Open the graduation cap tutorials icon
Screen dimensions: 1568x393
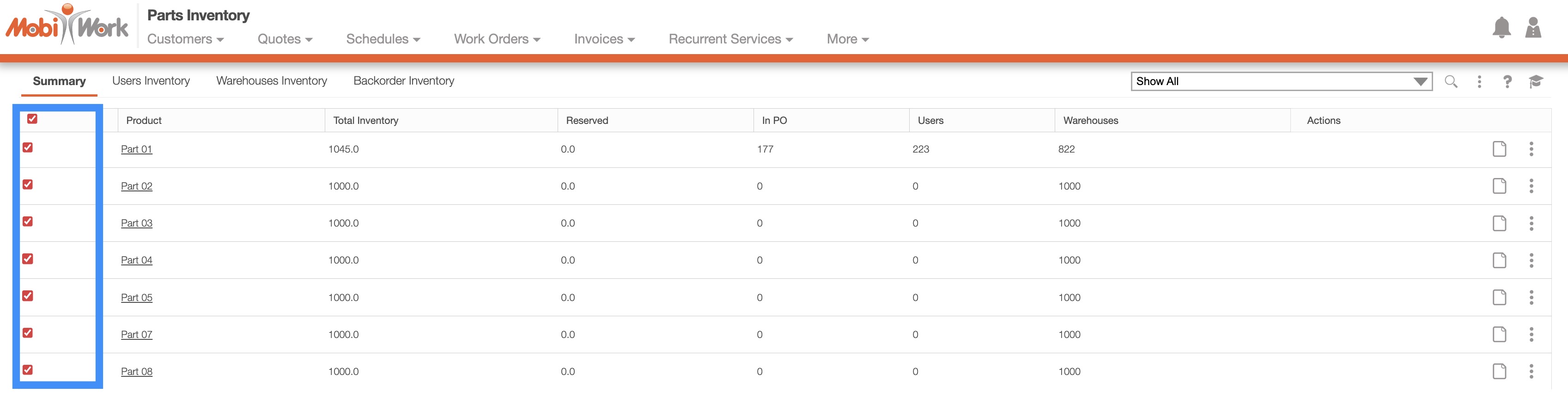point(1535,82)
